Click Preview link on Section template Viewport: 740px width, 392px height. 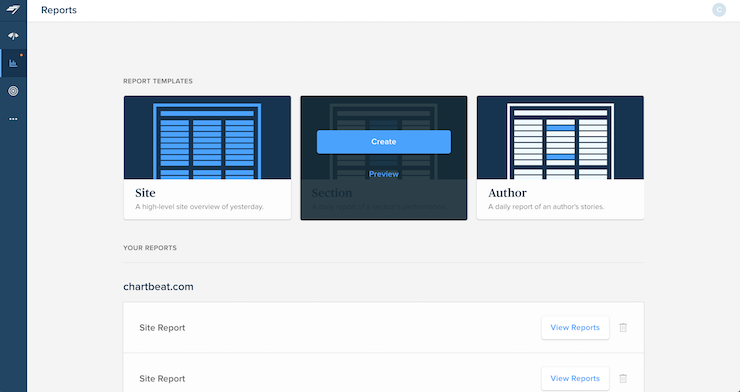point(384,174)
